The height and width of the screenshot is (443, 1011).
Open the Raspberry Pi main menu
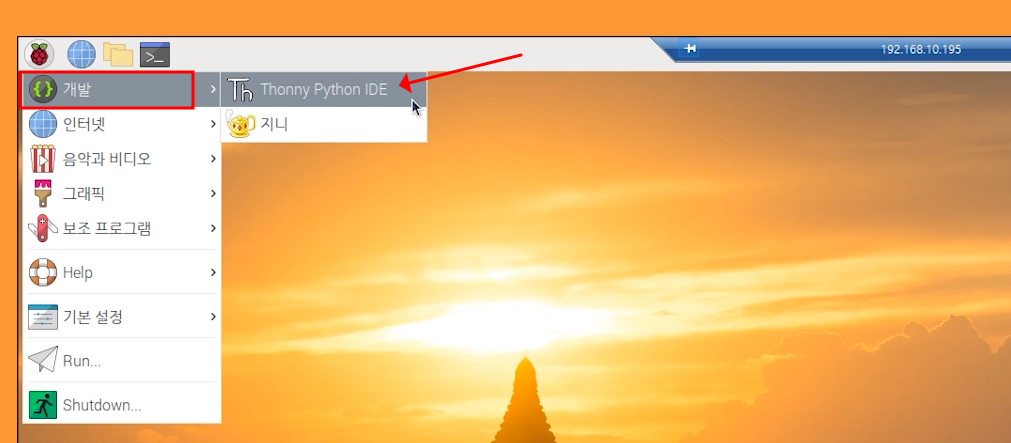39,54
